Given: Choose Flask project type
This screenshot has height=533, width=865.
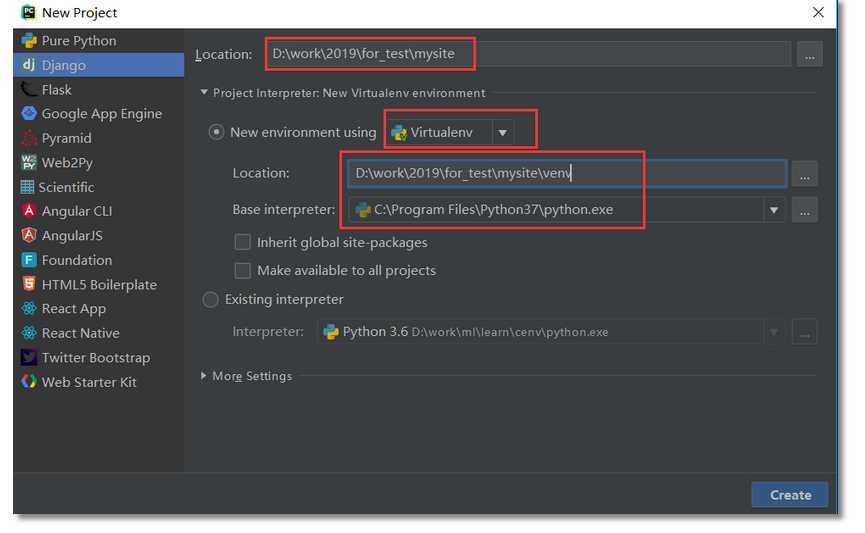Looking at the screenshot, I should (99, 89).
